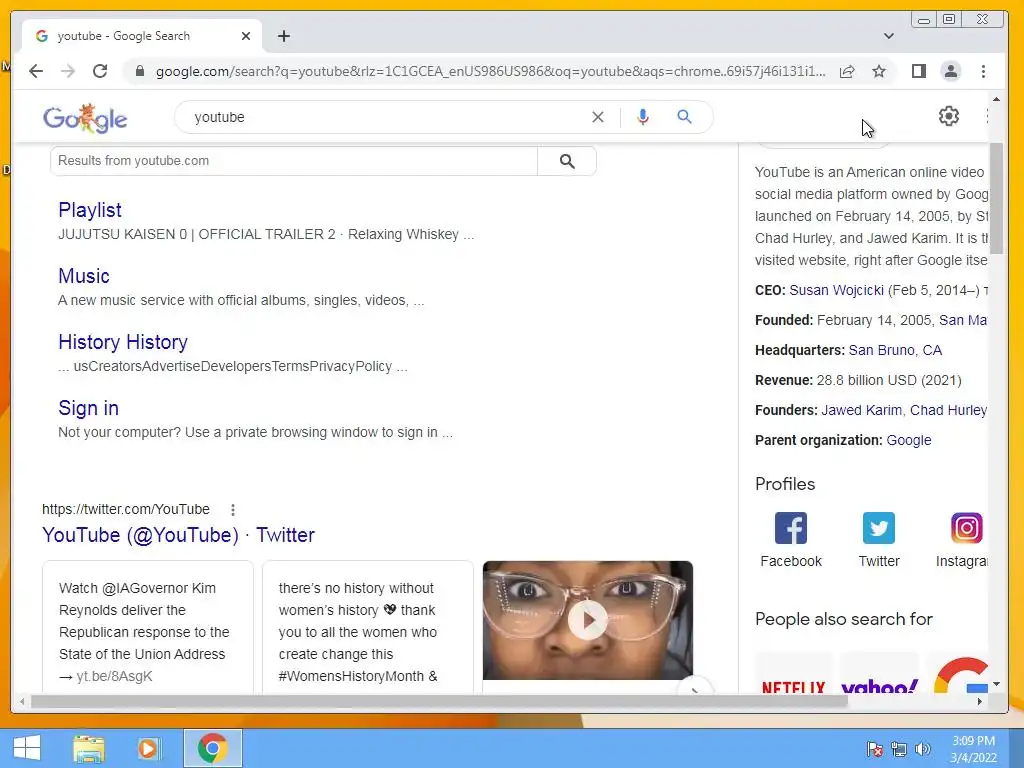Image resolution: width=1024 pixels, height=768 pixels.
Task: Click the network tray icon
Action: coord(899,749)
